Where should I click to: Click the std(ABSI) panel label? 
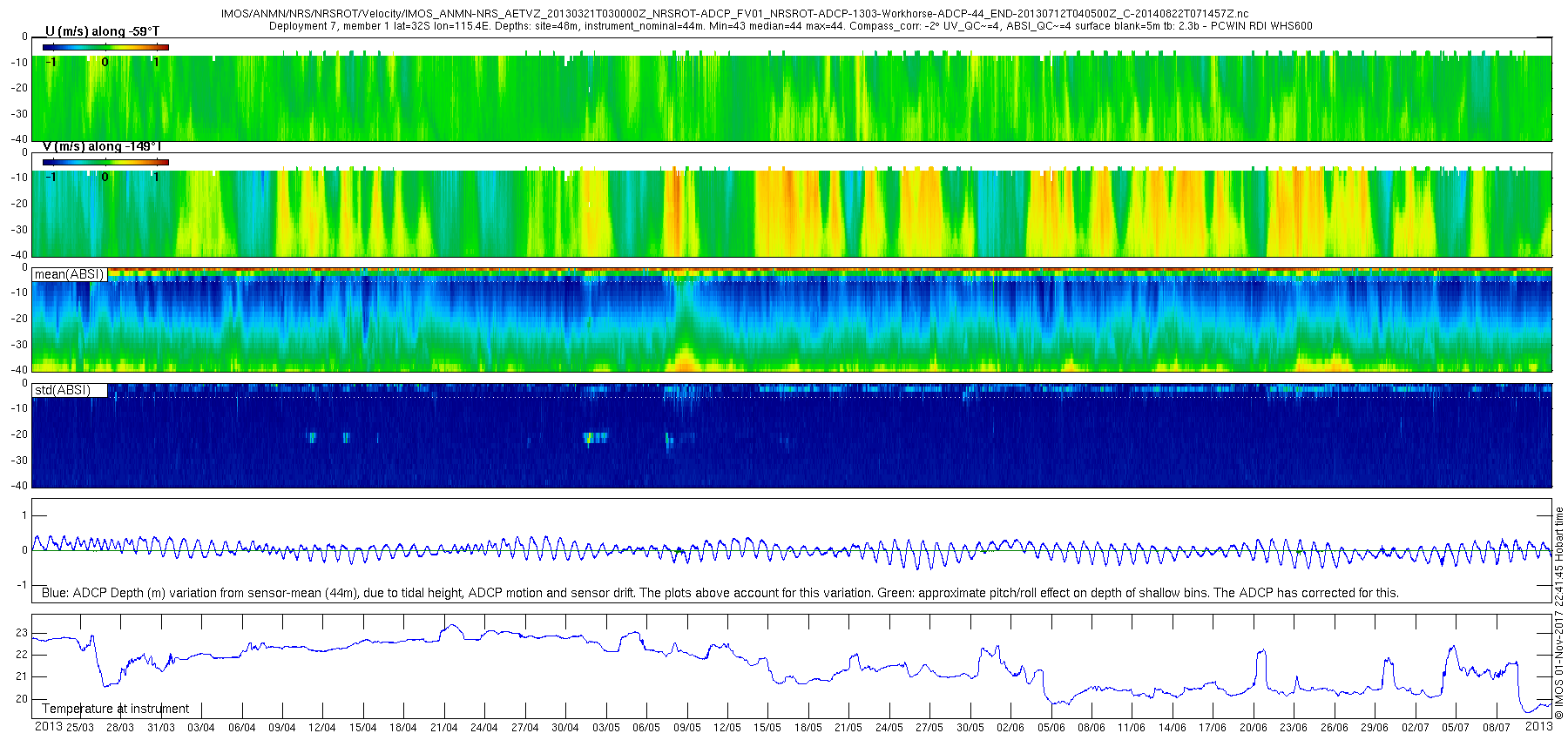click(63, 390)
